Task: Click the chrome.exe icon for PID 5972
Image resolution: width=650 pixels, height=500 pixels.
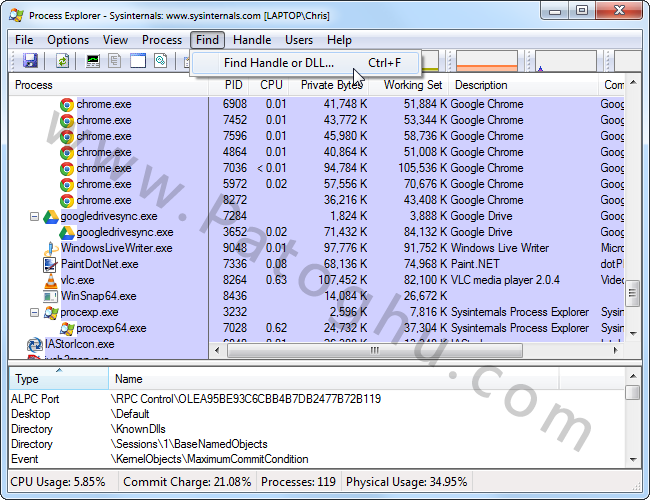Action: pos(67,184)
